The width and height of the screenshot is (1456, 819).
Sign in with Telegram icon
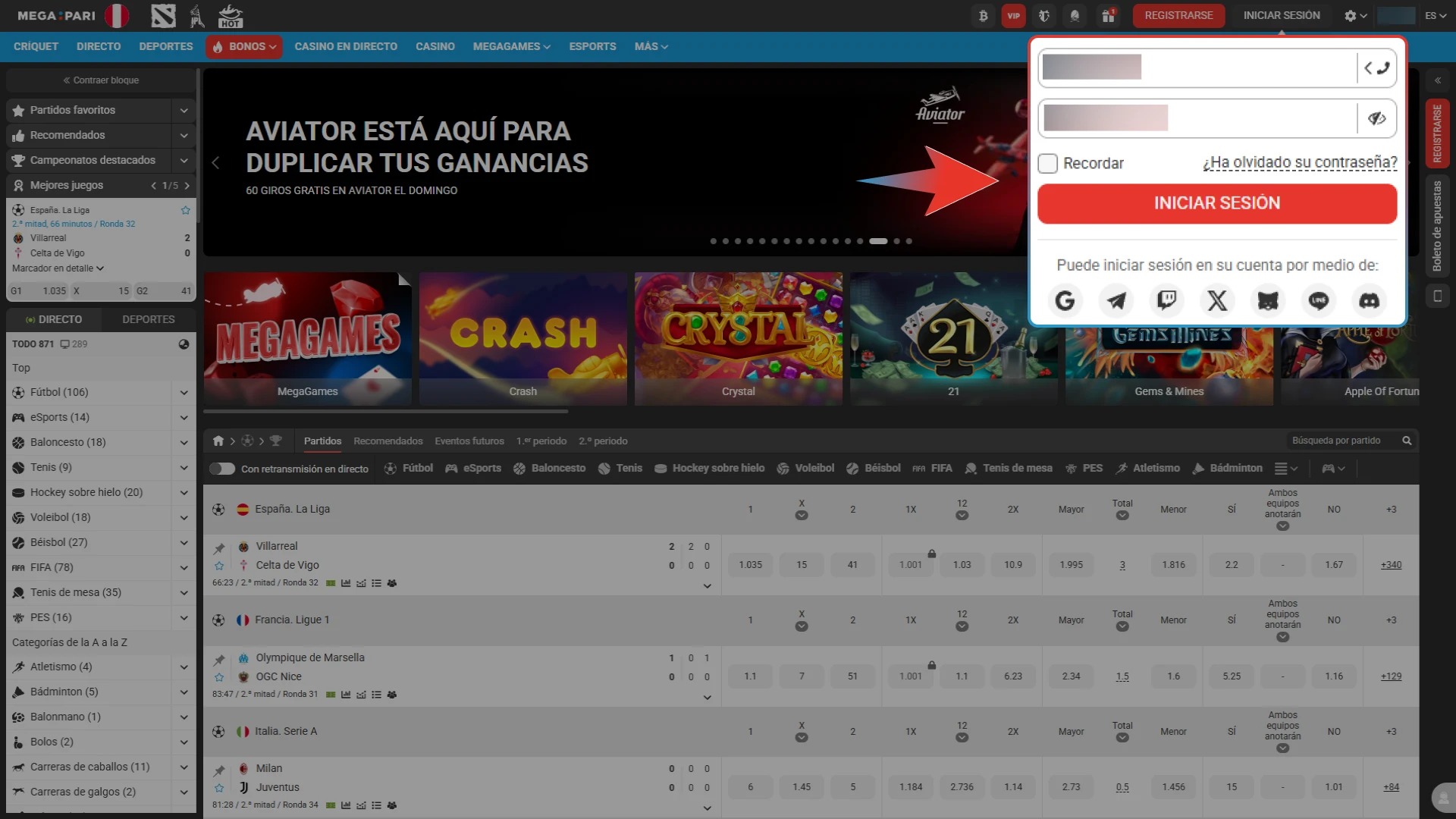1116,301
